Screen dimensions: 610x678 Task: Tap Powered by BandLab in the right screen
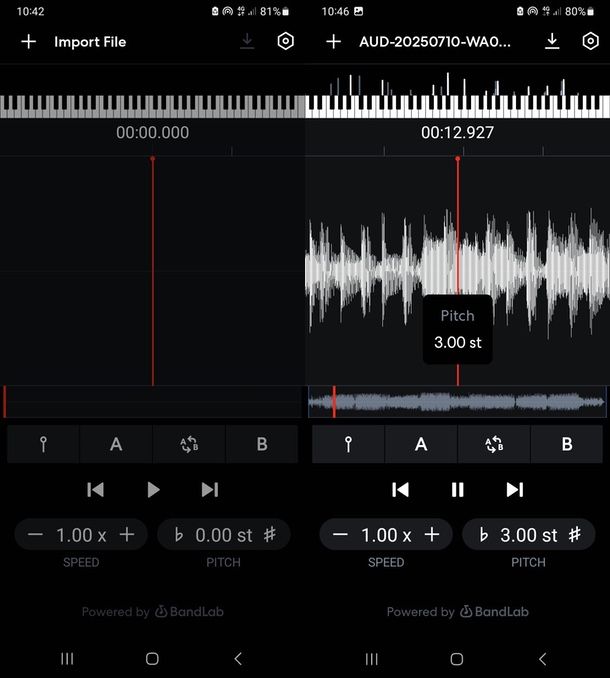pyautogui.click(x=457, y=611)
